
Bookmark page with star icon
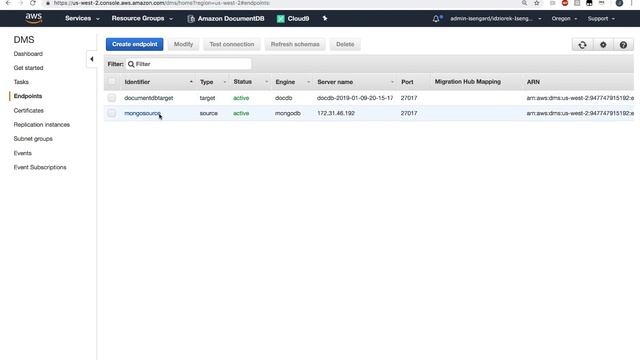pos(537,3)
